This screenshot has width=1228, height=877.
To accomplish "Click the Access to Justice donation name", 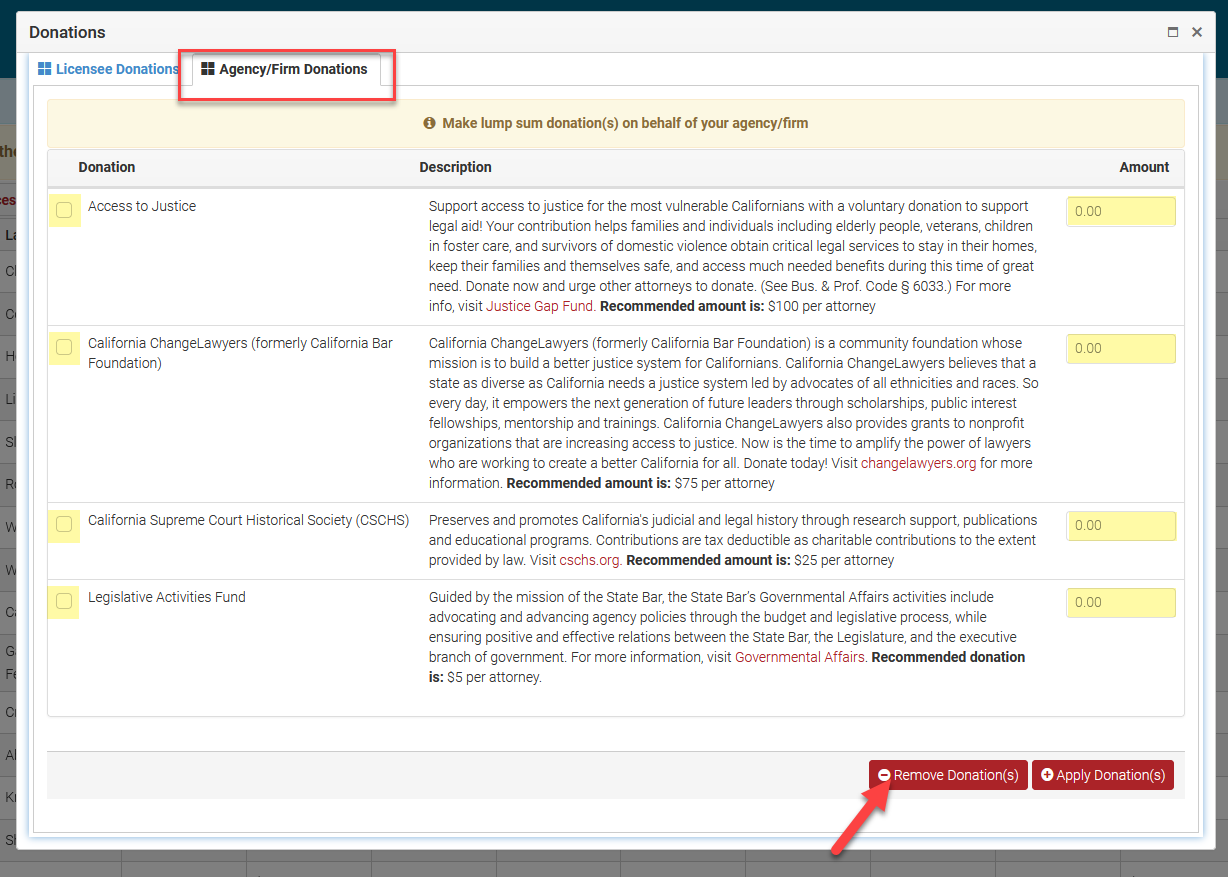I will (x=142, y=206).
